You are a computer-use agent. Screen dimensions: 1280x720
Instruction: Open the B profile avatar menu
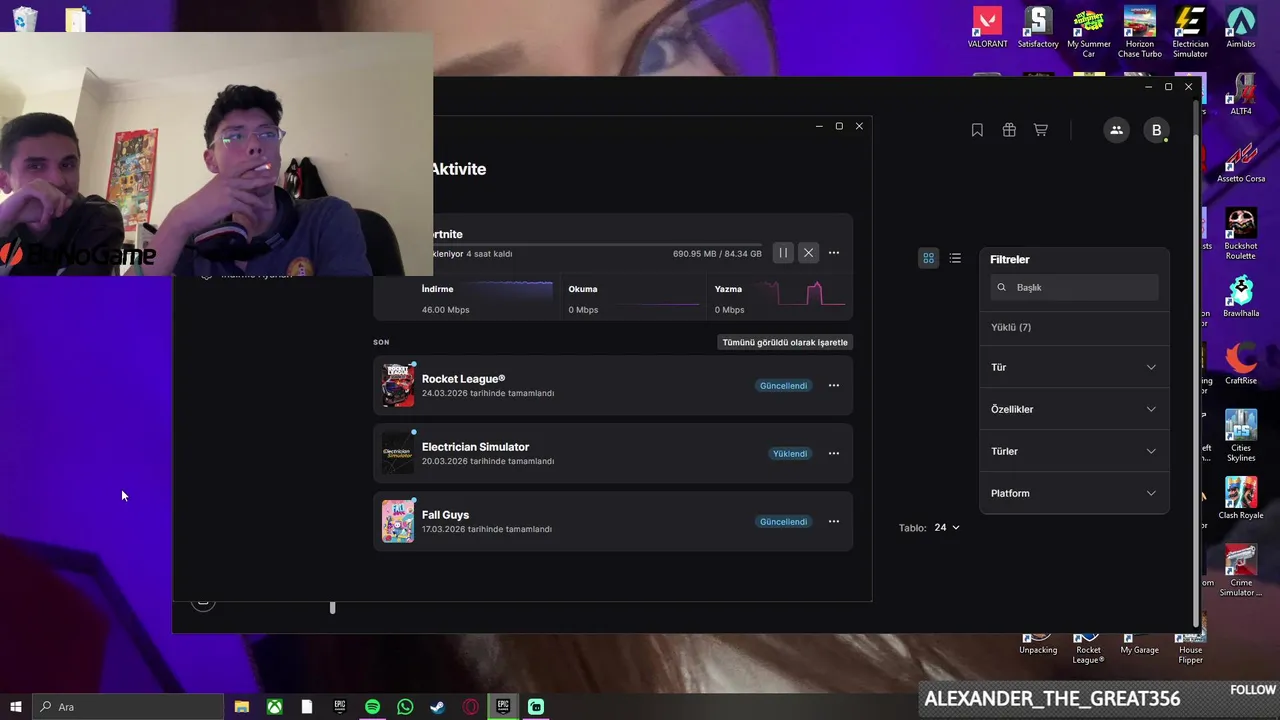point(1157,130)
